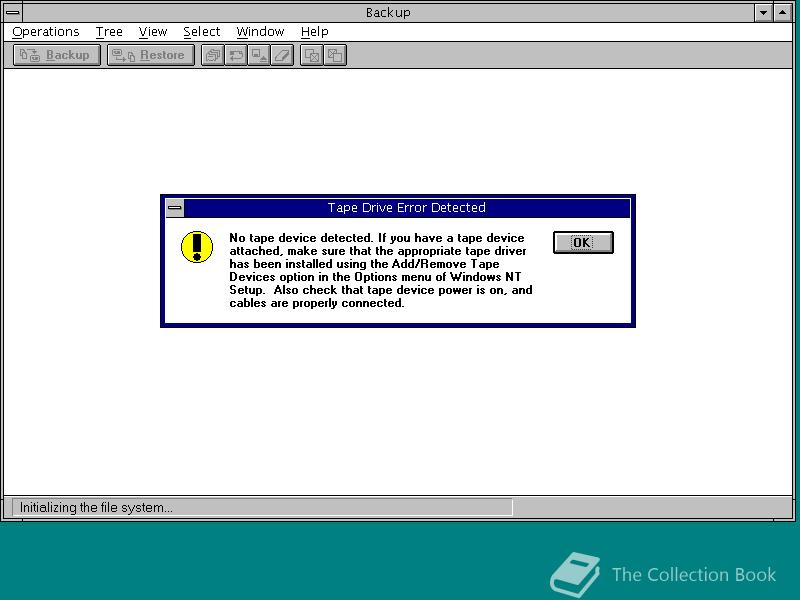Viewport: 800px width, 600px height.
Task: Click the Catalog stacked-pages toolbar icon
Action: (x=213, y=55)
